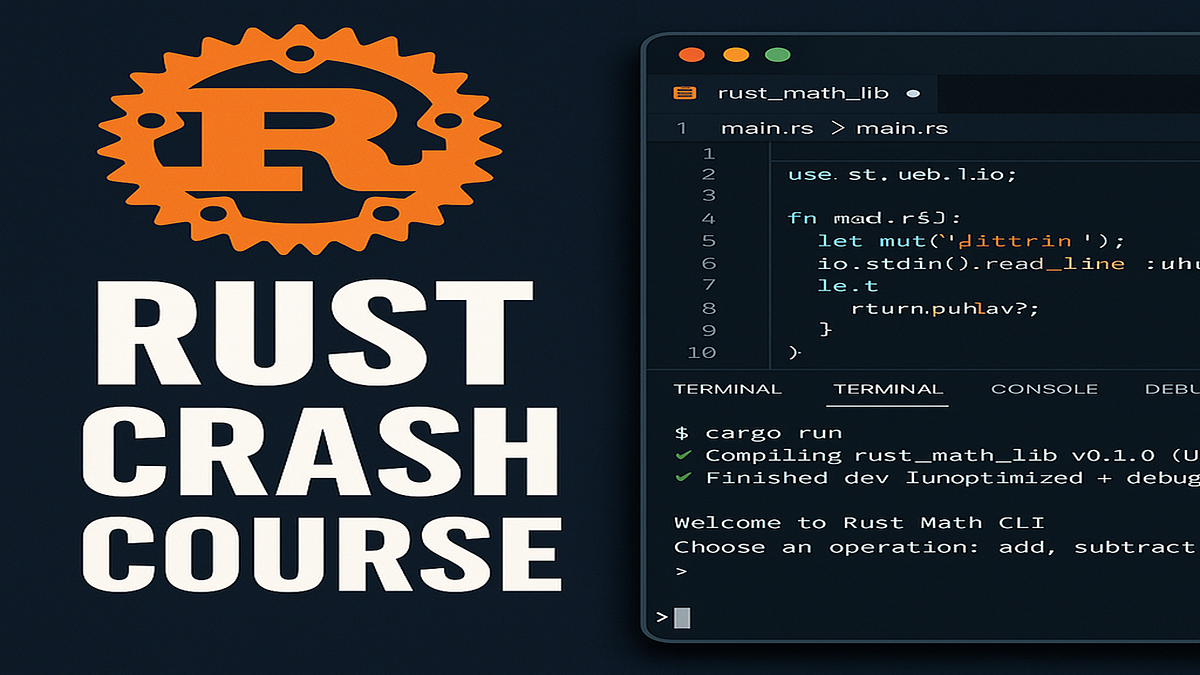Click the checkmark beside Compiling rust_math_lib
This screenshot has height=675, width=1200.
[683, 455]
